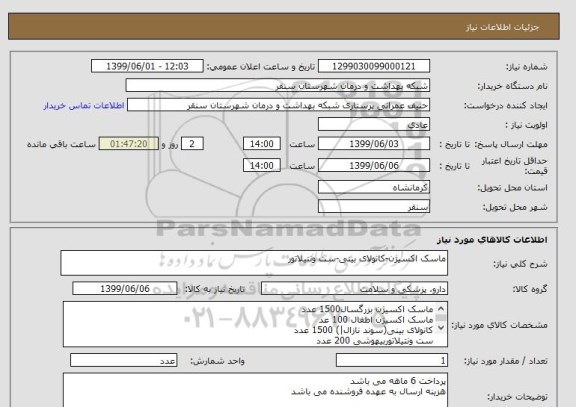Select the delivery province field کرمانشاه
Image resolution: width=576 pixels, height=407 pixels.
pyautogui.click(x=374, y=187)
